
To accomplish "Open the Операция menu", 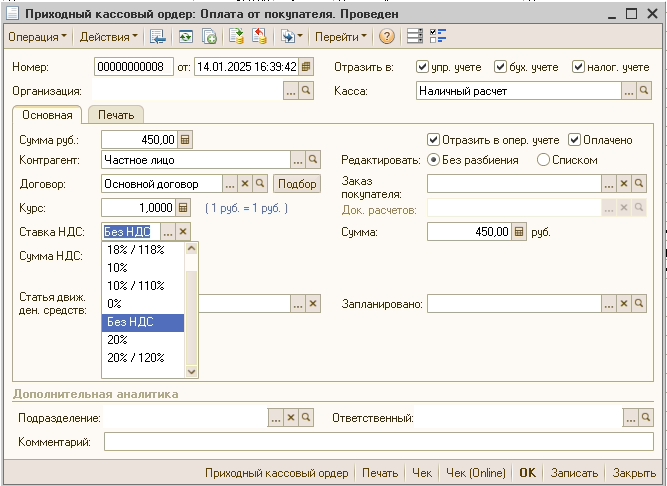I will [x=37, y=37].
